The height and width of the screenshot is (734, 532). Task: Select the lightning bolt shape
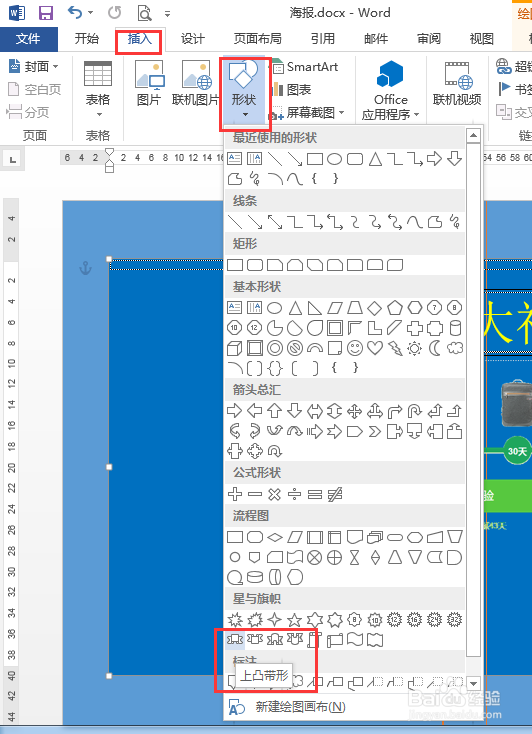[395, 348]
